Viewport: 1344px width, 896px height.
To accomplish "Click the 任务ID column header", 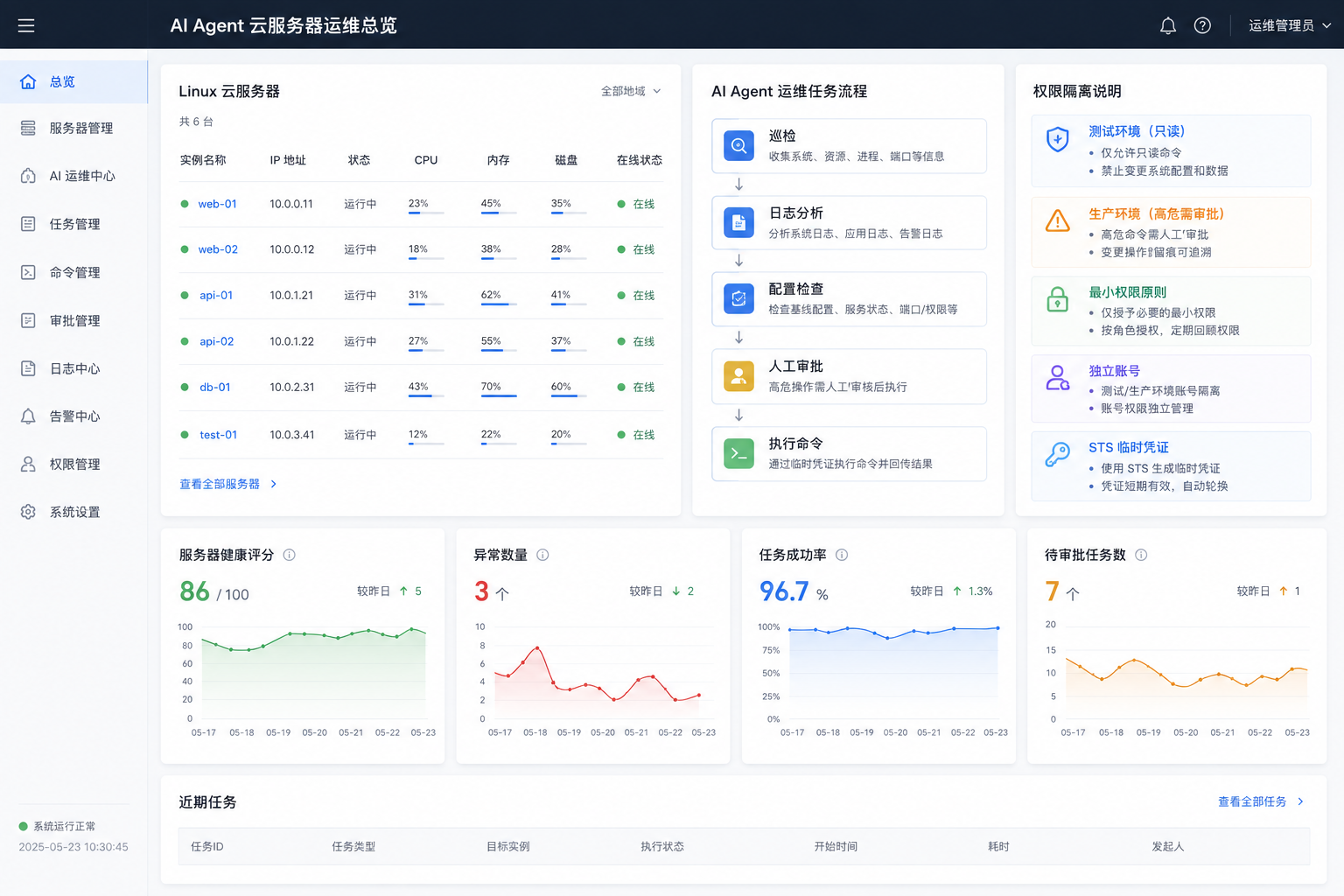I will click(x=207, y=846).
